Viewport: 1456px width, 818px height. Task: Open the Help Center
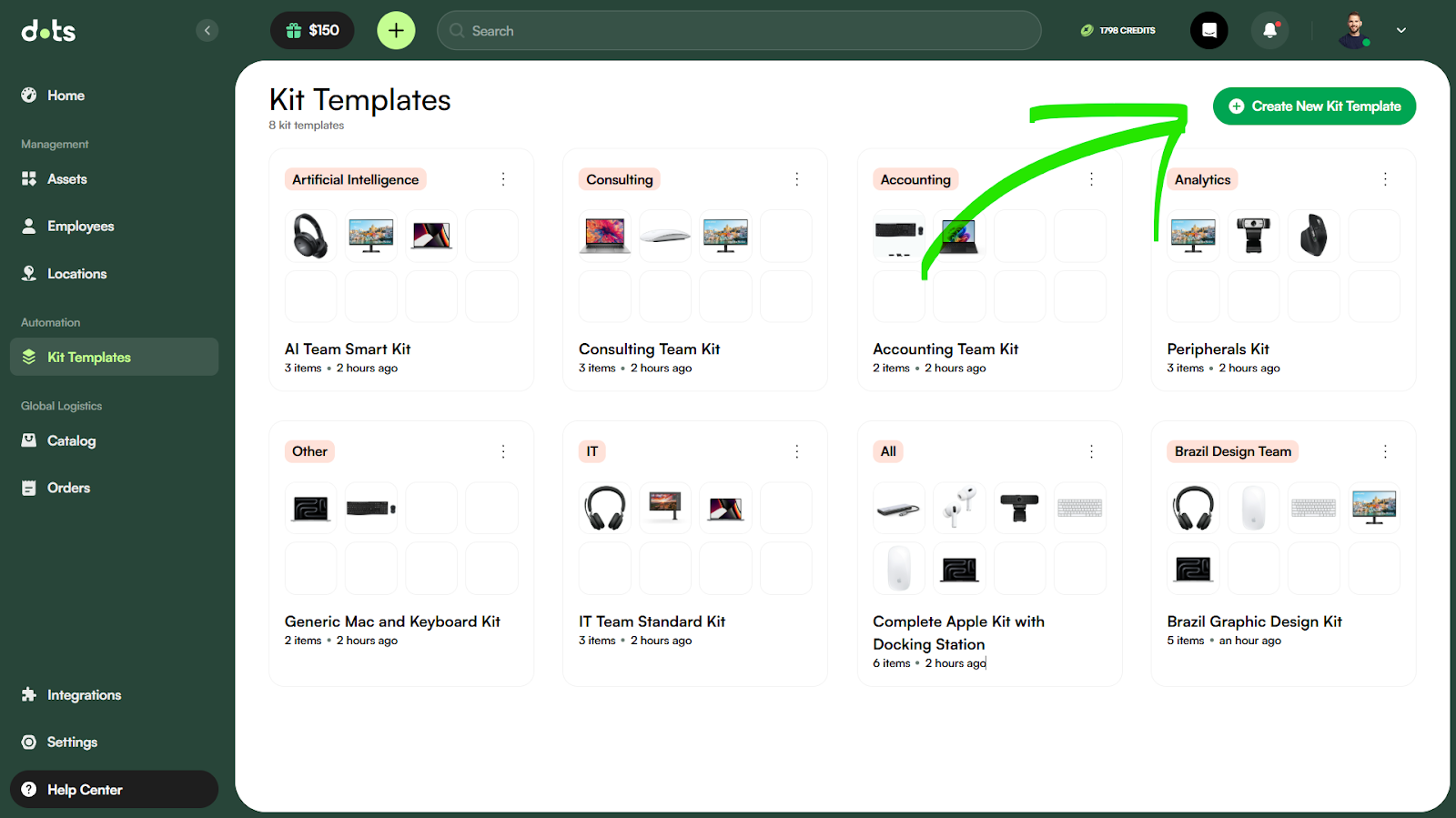click(114, 789)
